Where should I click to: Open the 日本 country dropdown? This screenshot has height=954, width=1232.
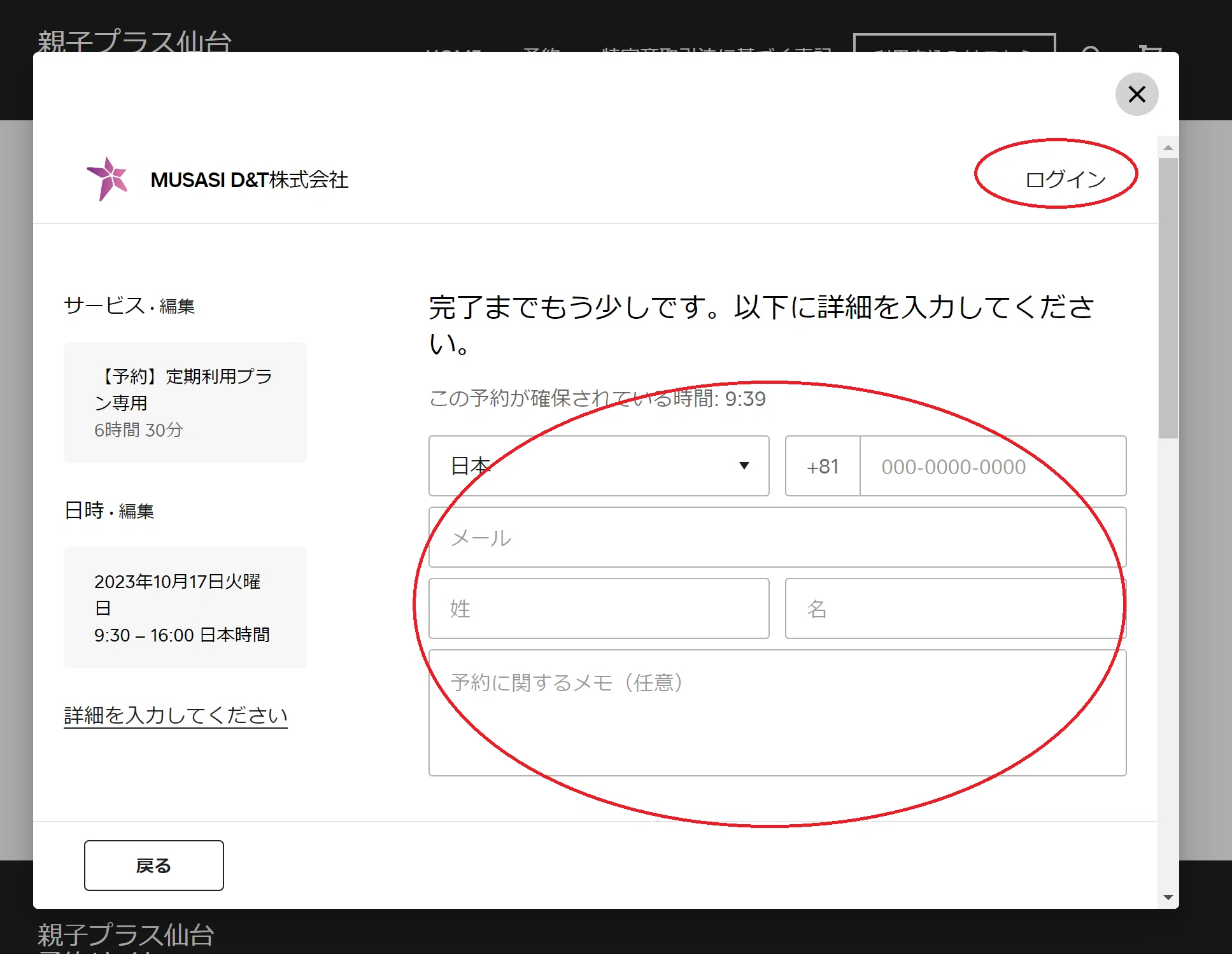coord(598,466)
